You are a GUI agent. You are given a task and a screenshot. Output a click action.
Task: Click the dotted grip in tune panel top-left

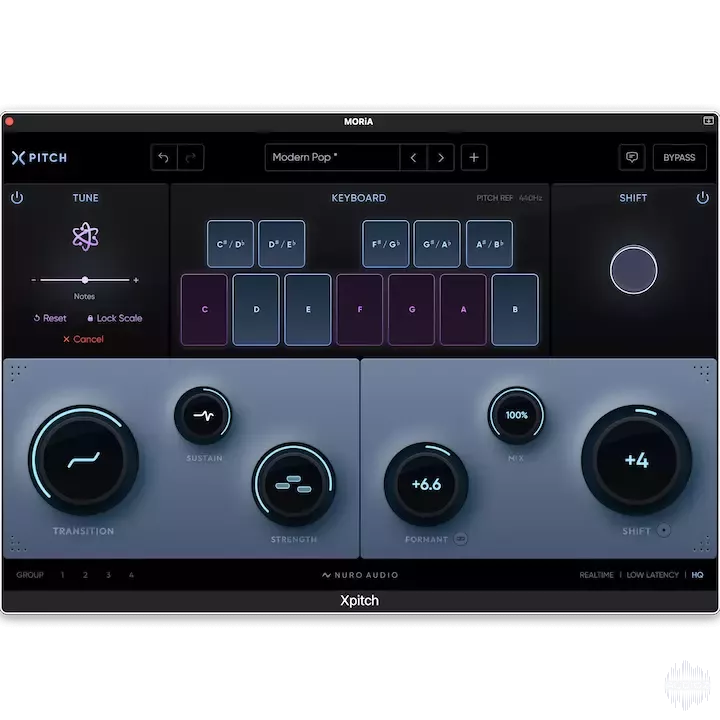pyautogui.click(x=18, y=372)
